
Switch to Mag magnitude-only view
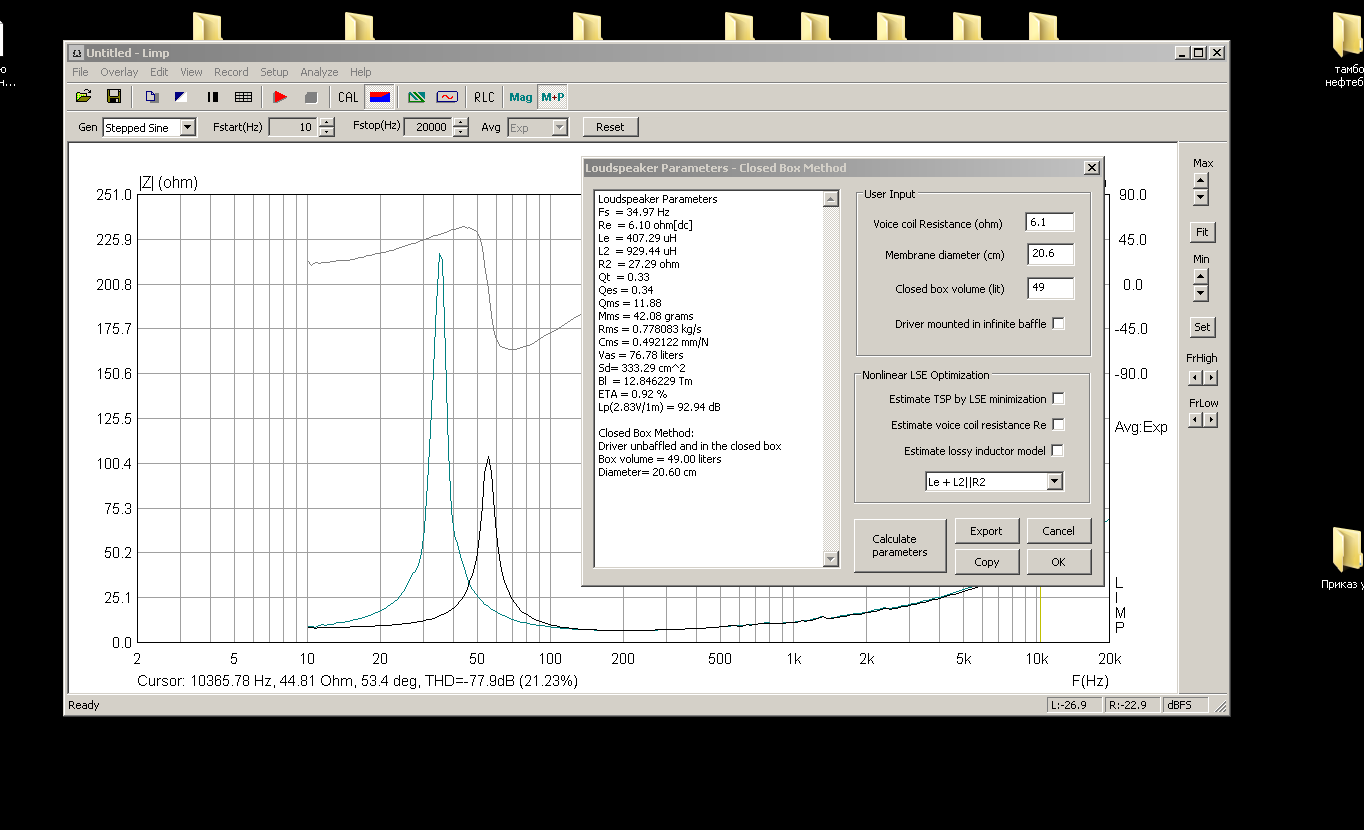click(x=521, y=97)
